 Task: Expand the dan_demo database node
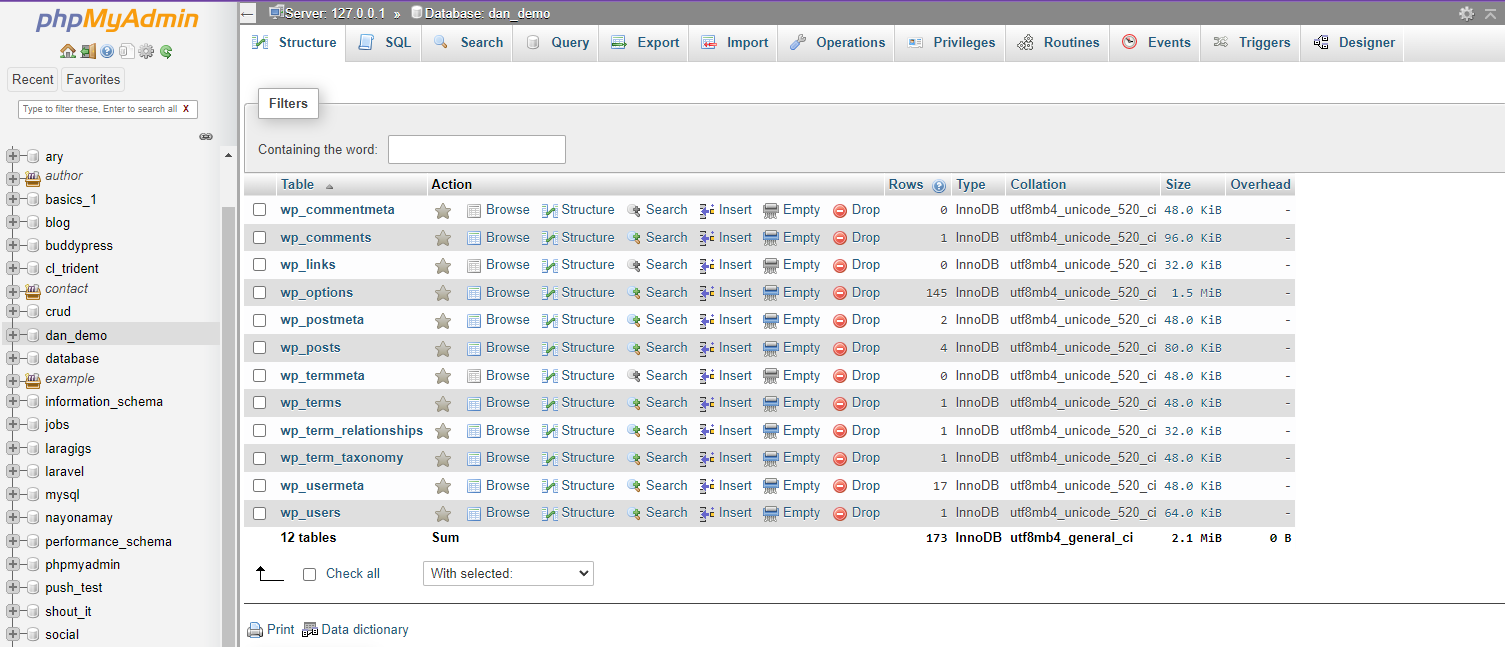(x=13, y=335)
